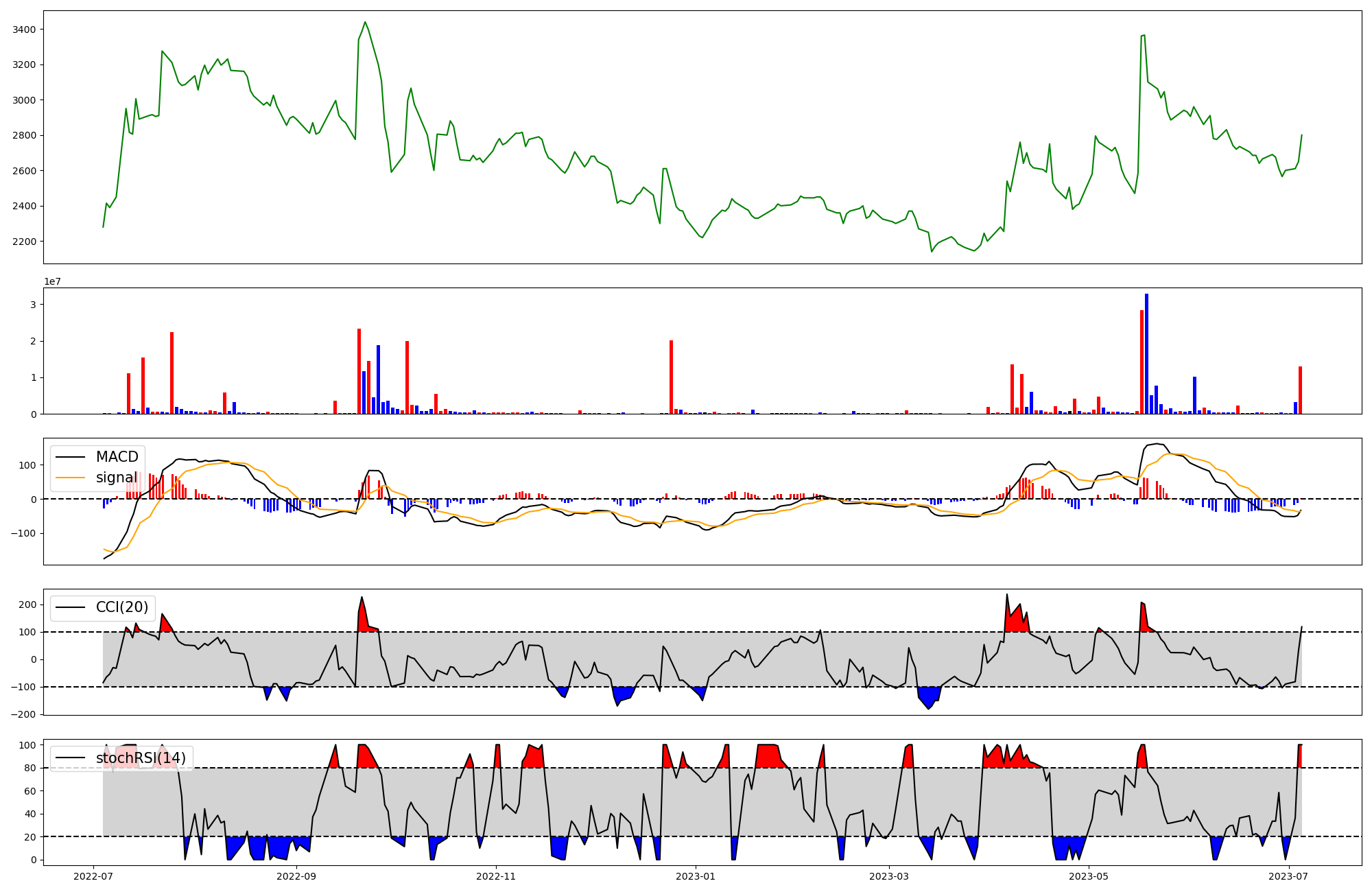Click the 2023-03 x-axis date label
The width and height of the screenshot is (1372, 892).
pos(889,876)
